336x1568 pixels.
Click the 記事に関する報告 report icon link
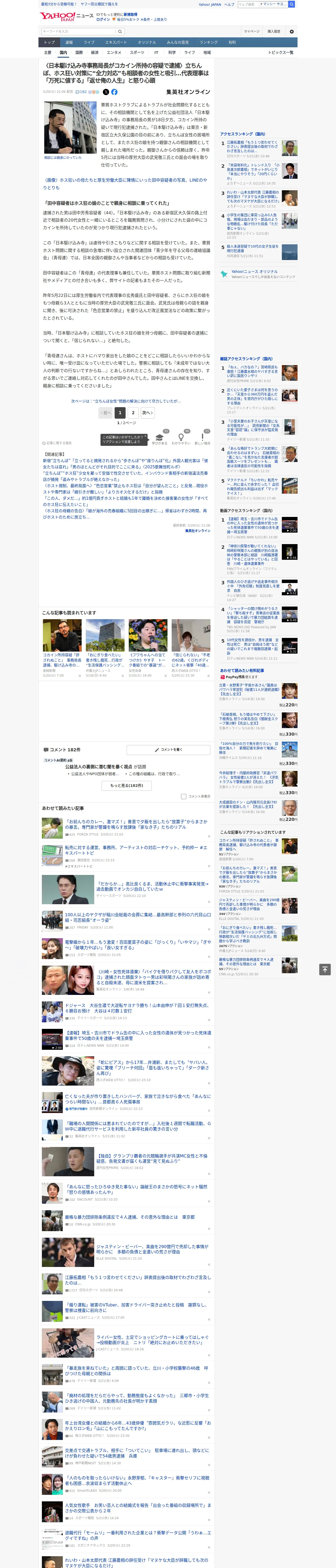click(x=57, y=443)
